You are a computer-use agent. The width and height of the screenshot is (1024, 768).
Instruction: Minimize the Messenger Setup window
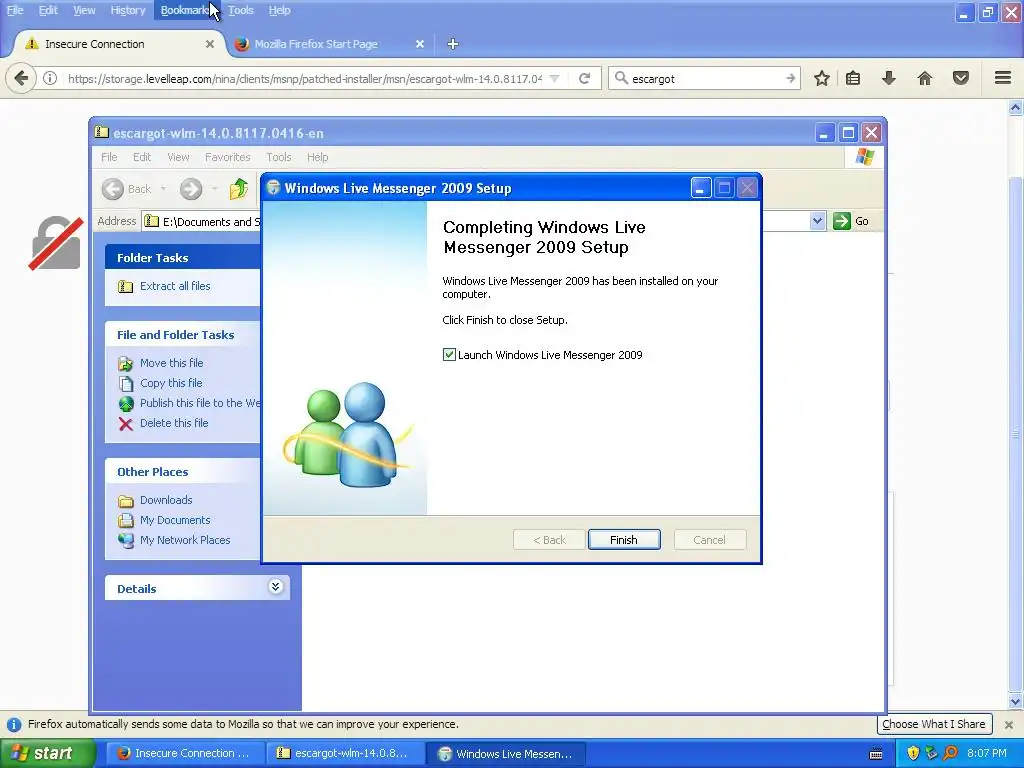coord(701,188)
